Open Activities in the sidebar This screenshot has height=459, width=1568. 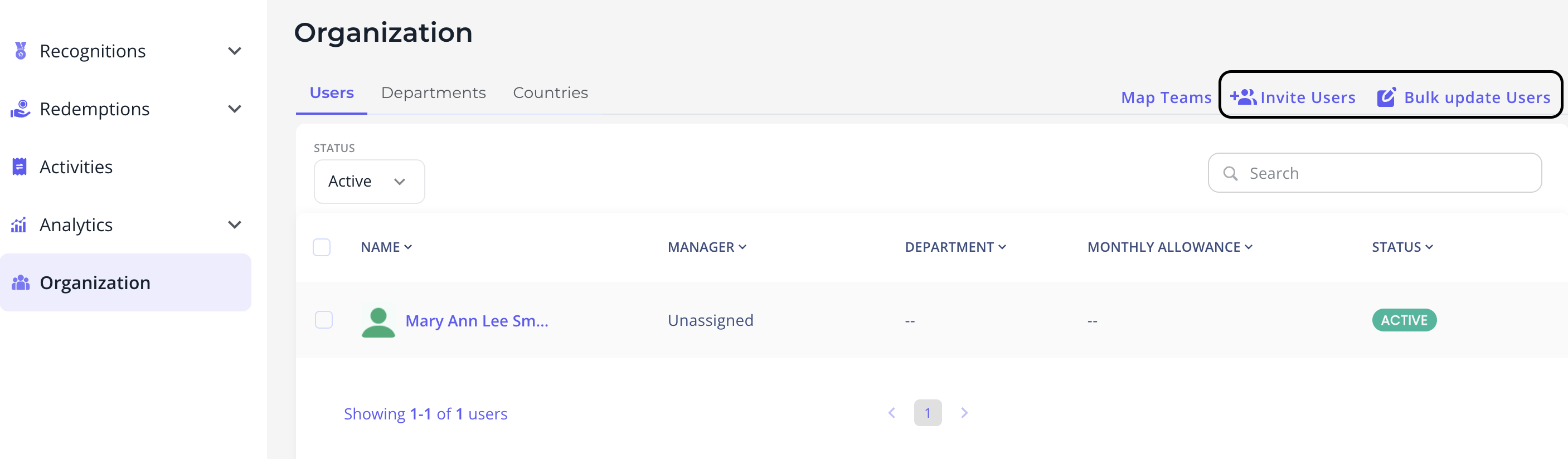click(x=125, y=167)
